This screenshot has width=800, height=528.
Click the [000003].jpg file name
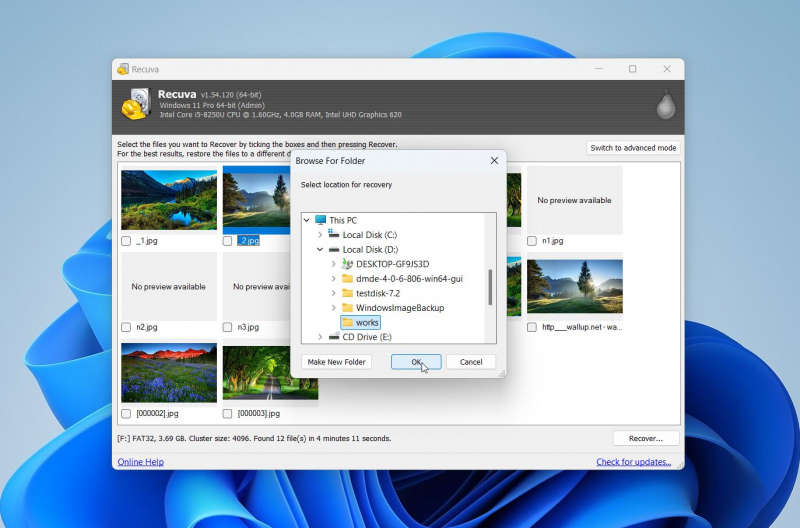pos(259,414)
